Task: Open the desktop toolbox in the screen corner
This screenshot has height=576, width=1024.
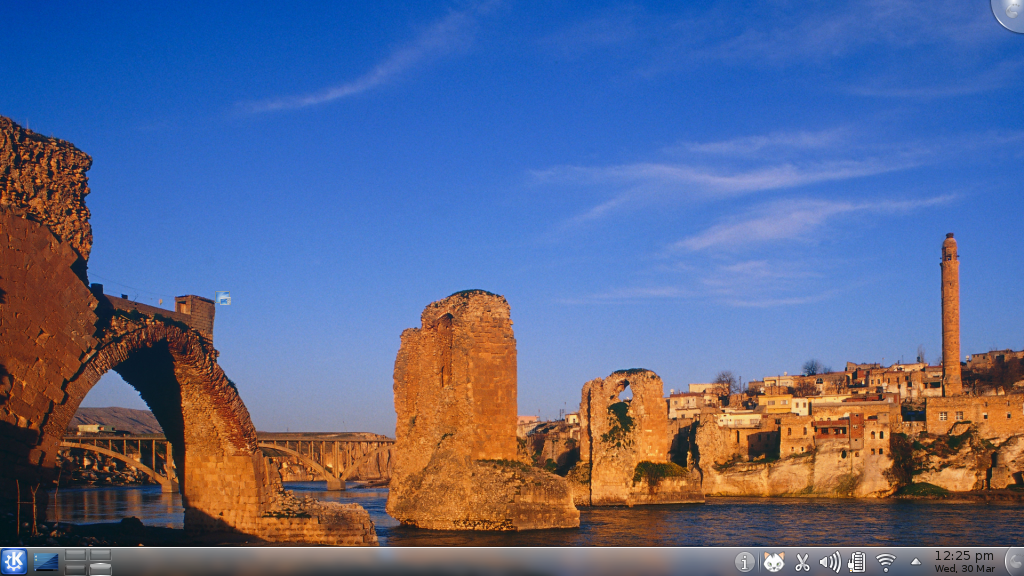Action: click(x=1009, y=13)
